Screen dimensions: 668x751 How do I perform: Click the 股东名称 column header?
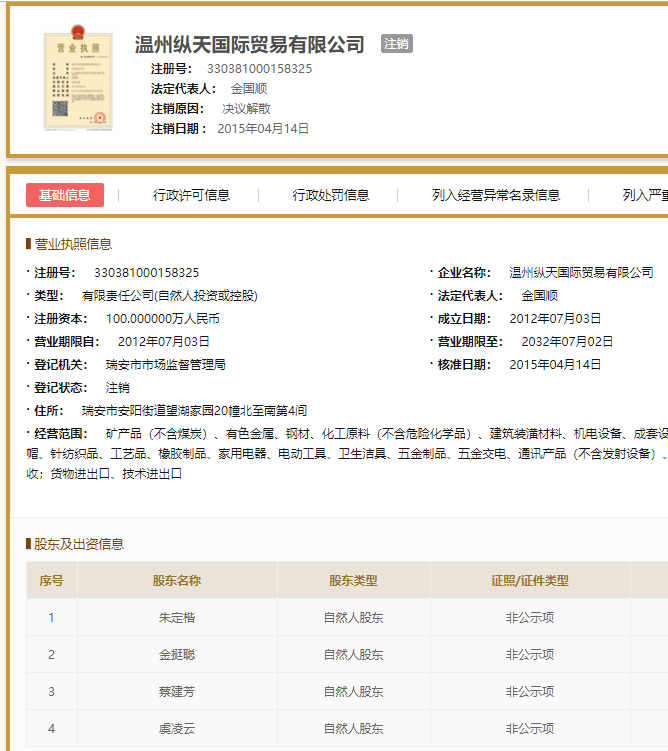coord(177,580)
